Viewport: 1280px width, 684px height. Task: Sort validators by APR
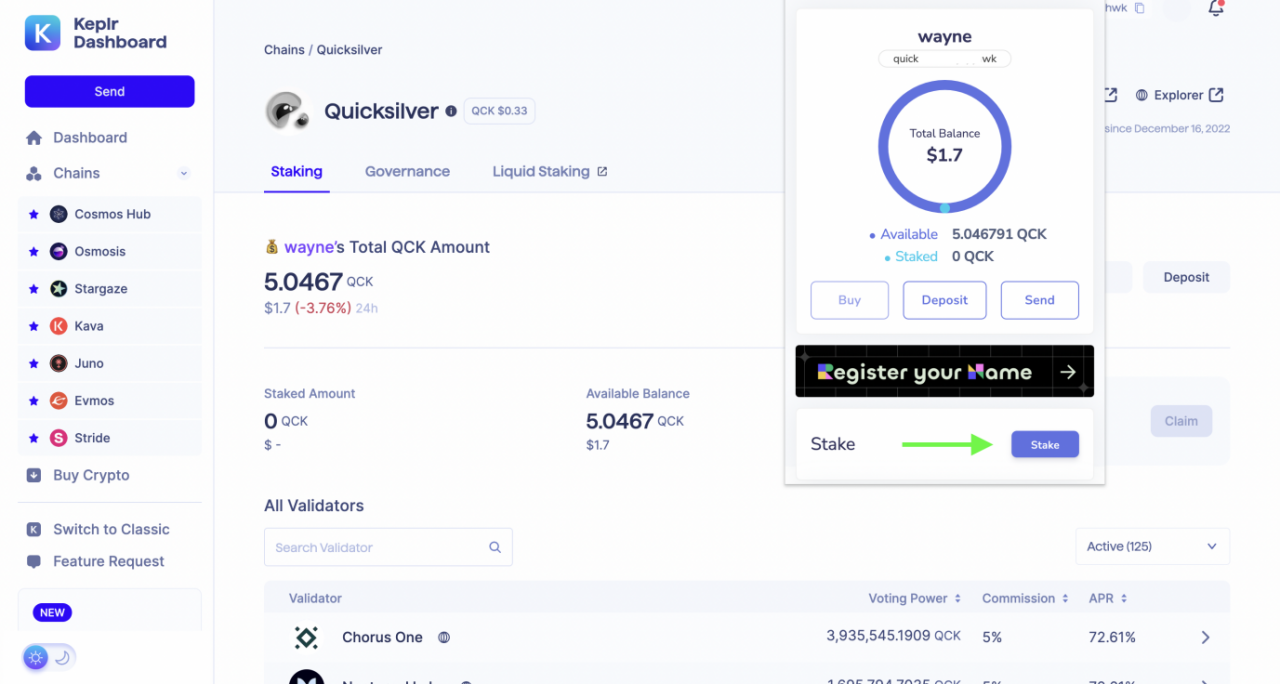click(x=1108, y=598)
